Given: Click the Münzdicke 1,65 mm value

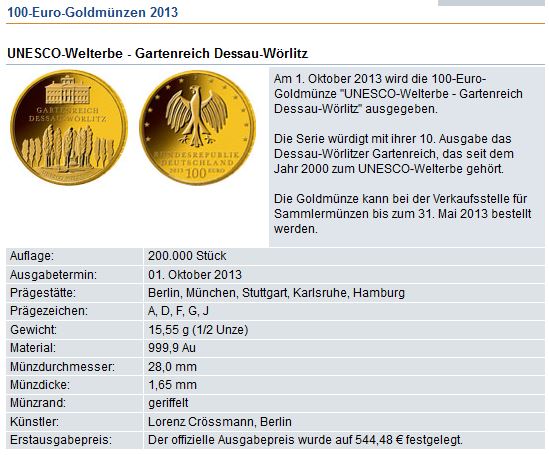Looking at the screenshot, I should pos(172,385).
